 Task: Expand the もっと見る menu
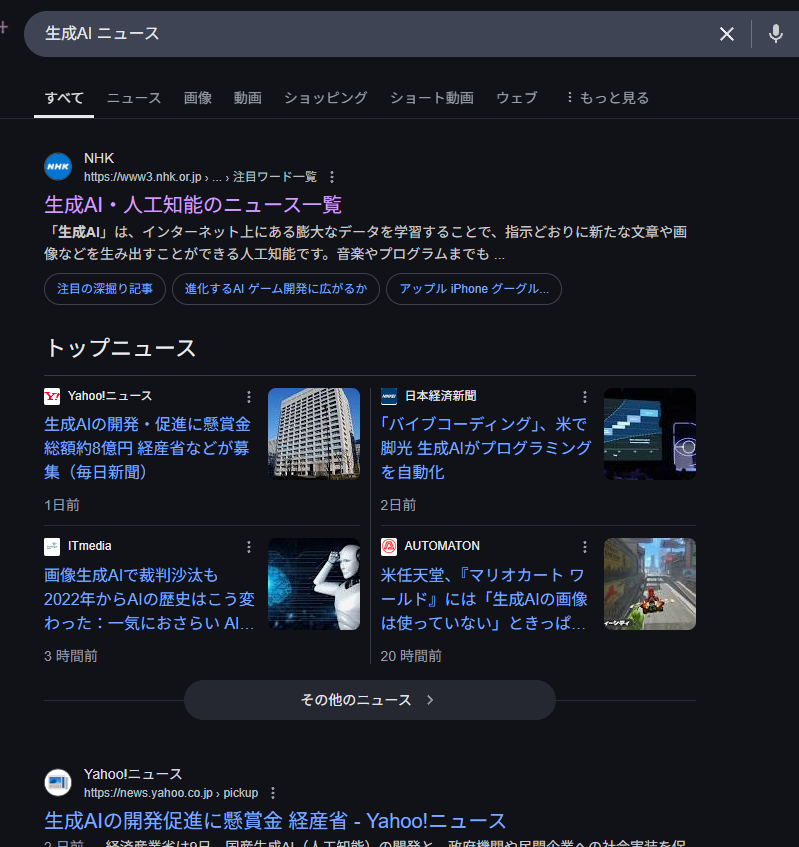[x=607, y=98]
